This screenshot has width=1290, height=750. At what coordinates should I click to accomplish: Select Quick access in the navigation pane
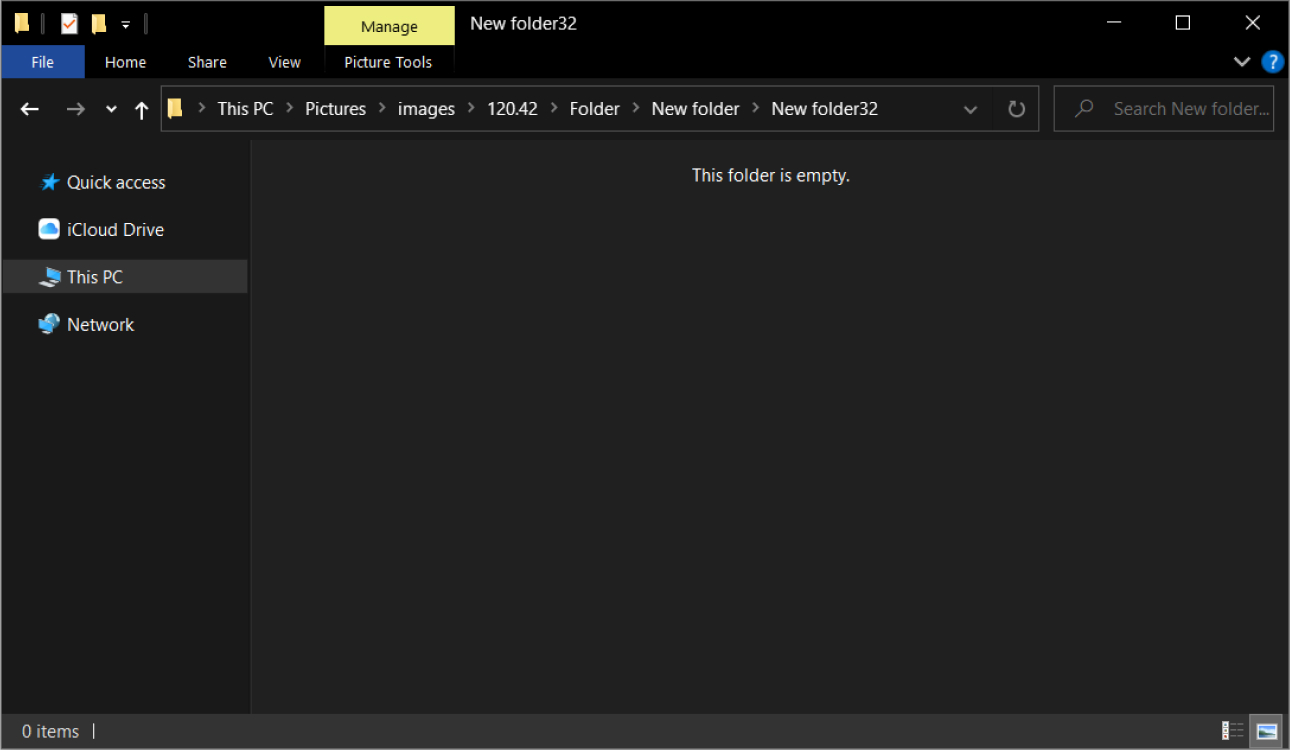click(115, 182)
